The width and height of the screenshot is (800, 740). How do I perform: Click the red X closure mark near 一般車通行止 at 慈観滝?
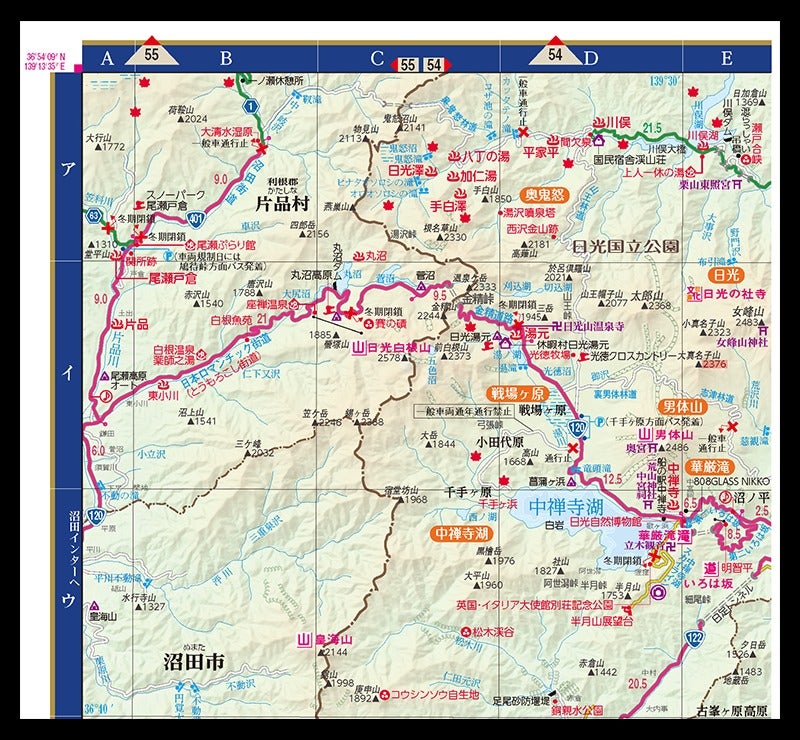tap(733, 426)
